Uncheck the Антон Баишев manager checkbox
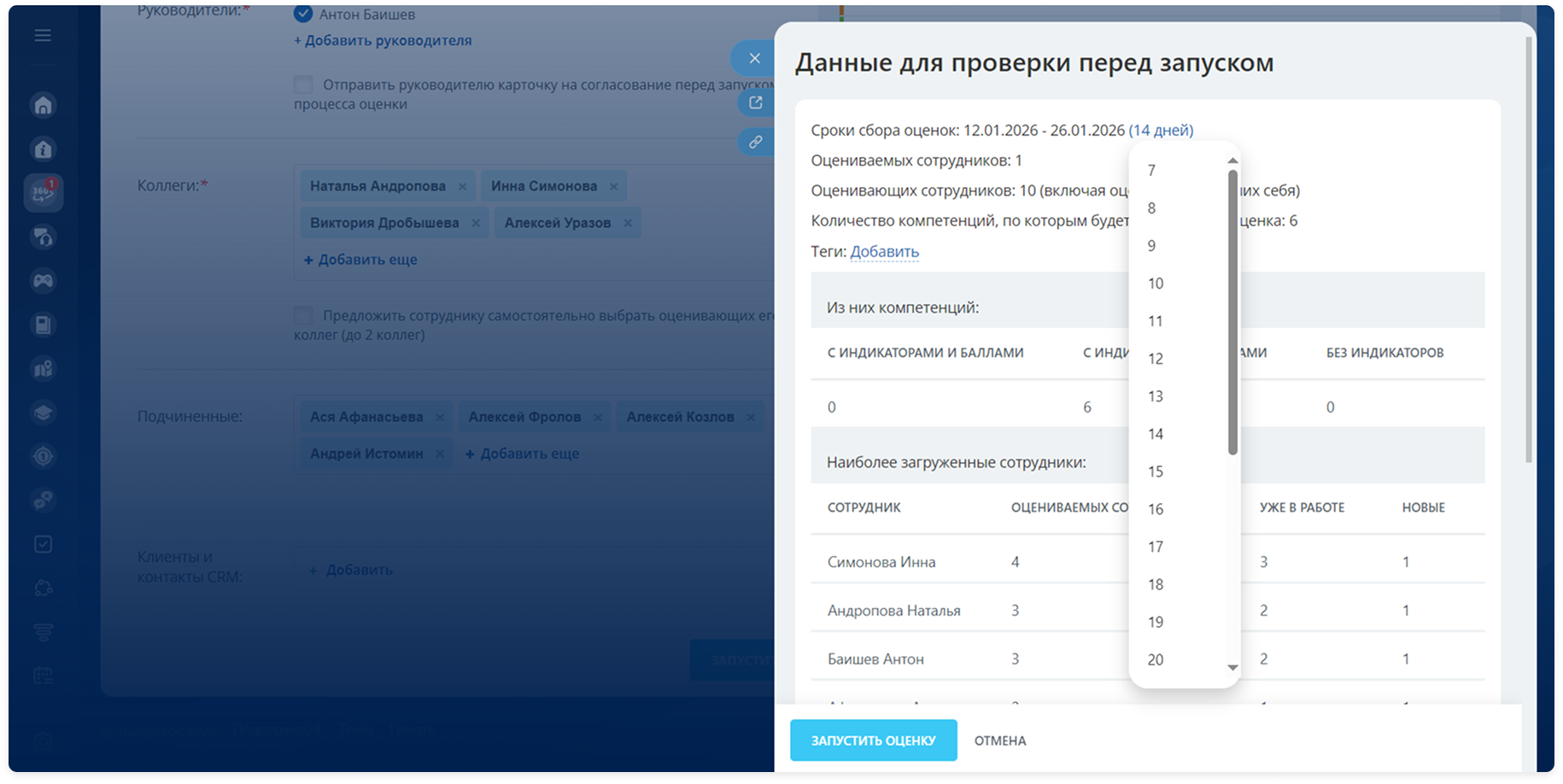 tap(303, 14)
